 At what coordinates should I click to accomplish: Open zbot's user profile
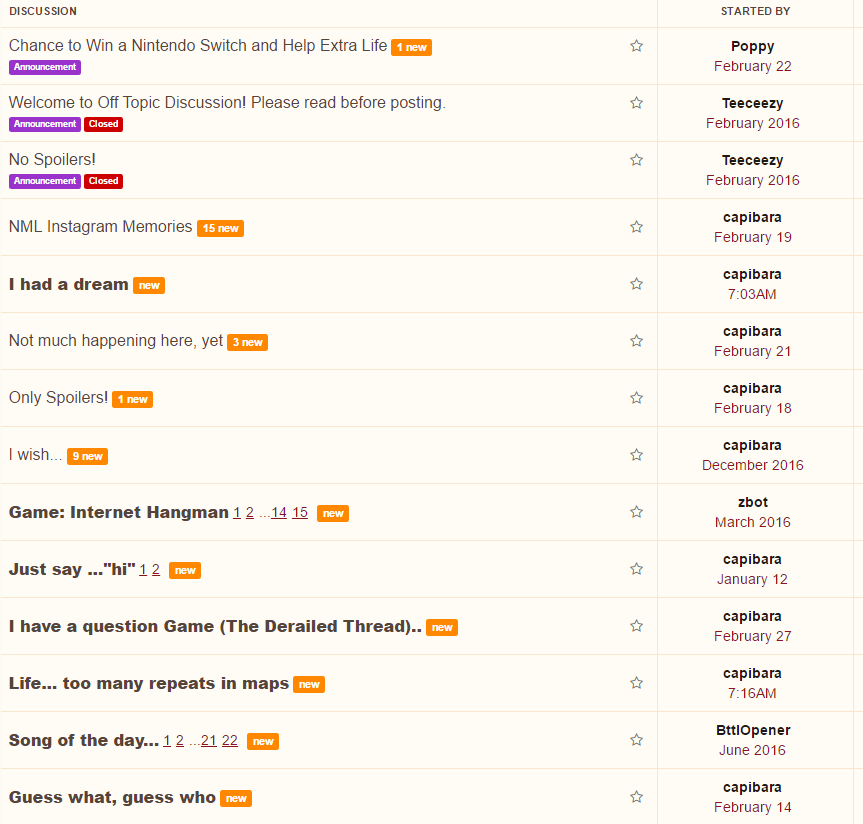click(x=752, y=502)
